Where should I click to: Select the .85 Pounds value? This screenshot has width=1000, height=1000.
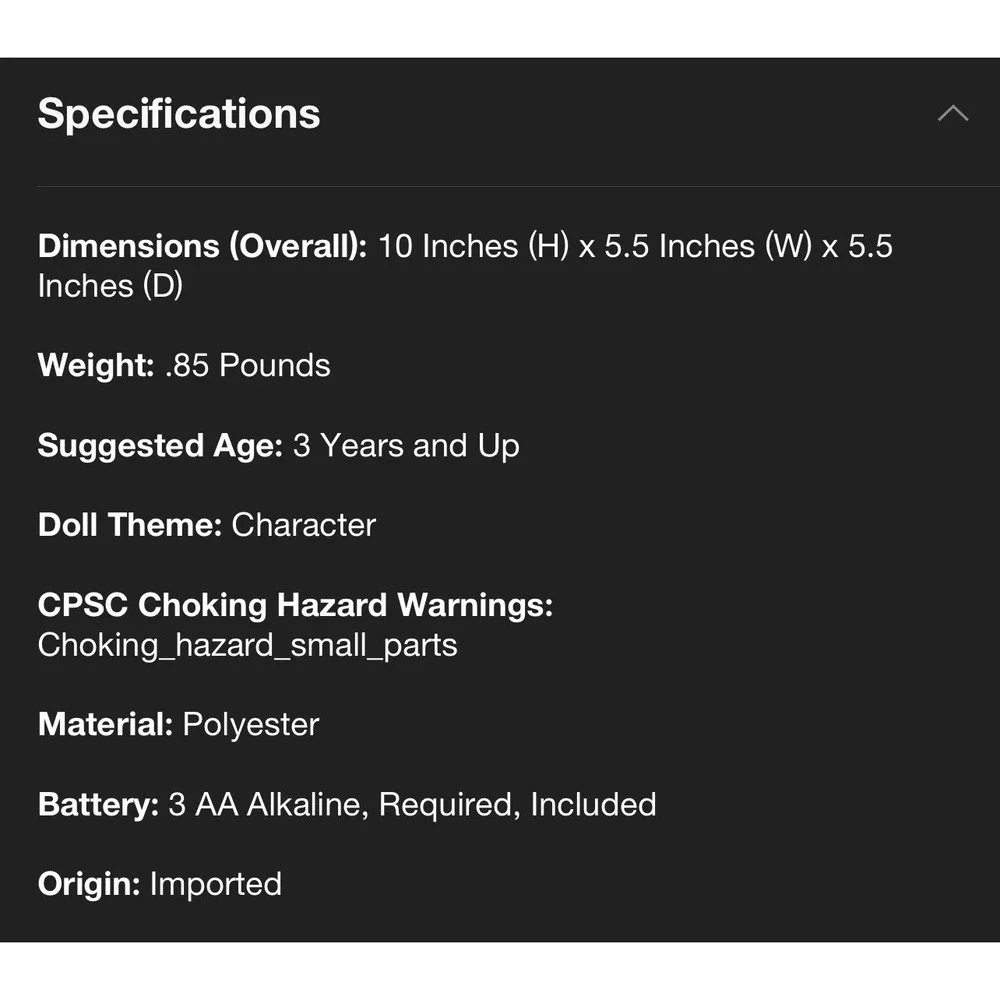point(247,365)
